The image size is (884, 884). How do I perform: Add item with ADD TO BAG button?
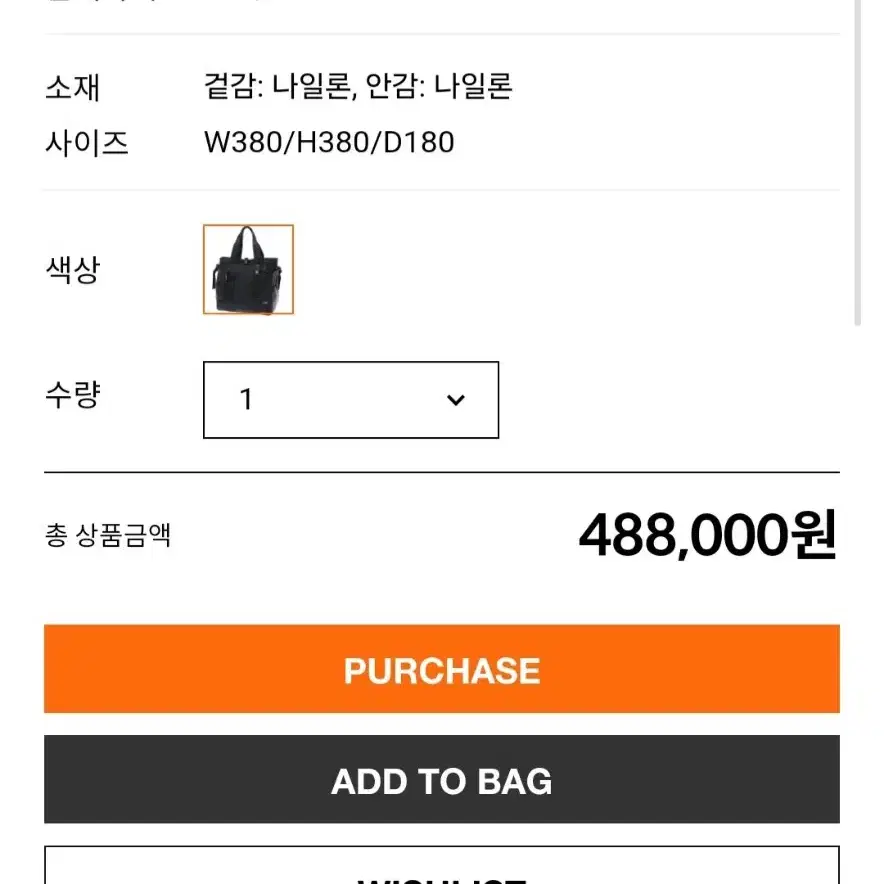[441, 779]
